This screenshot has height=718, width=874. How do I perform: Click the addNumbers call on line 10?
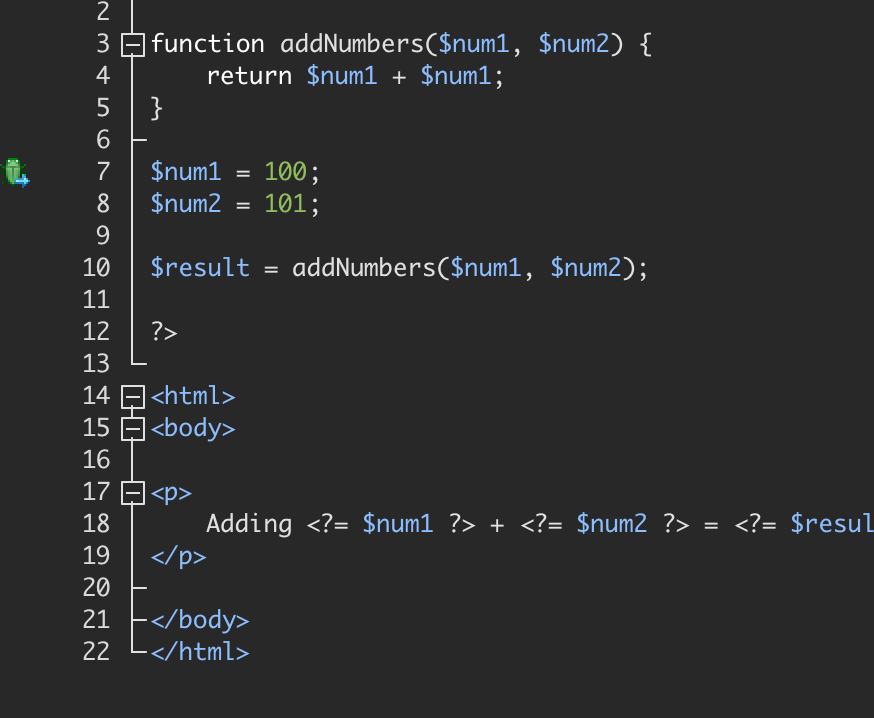(363, 268)
